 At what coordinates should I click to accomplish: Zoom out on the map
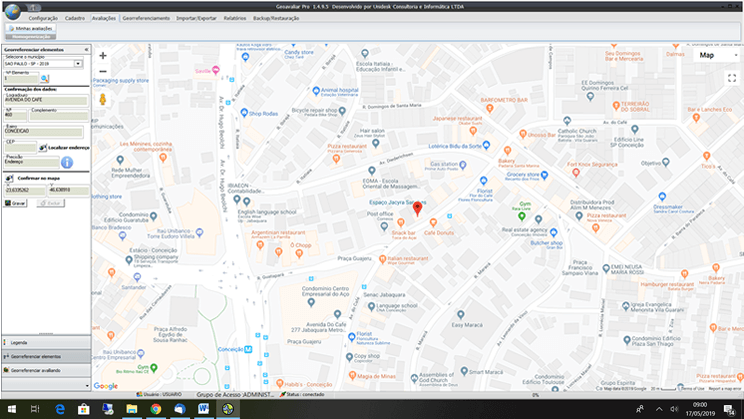coord(103,72)
